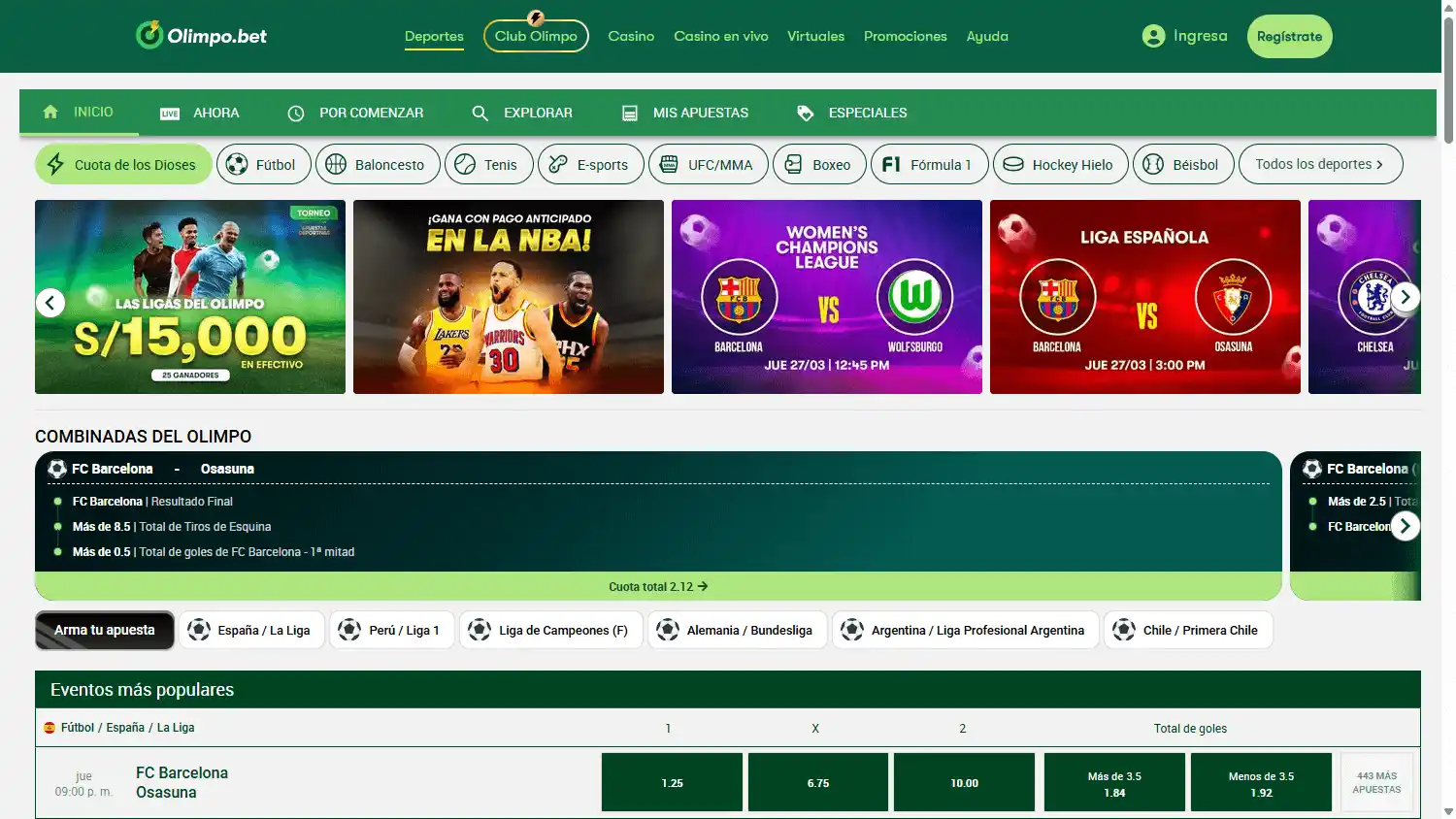Click the soccer ball icon in Fútbol chip
This screenshot has height=819, width=1456.
(237, 165)
